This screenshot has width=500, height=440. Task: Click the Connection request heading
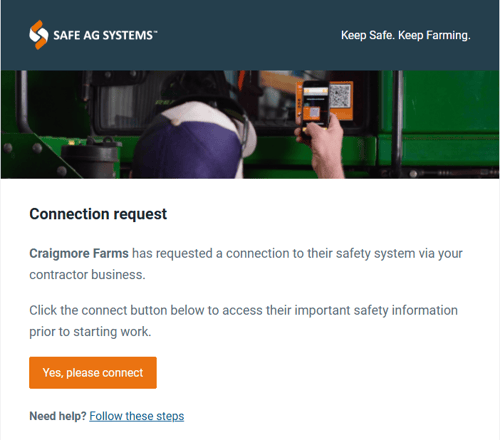(x=98, y=214)
